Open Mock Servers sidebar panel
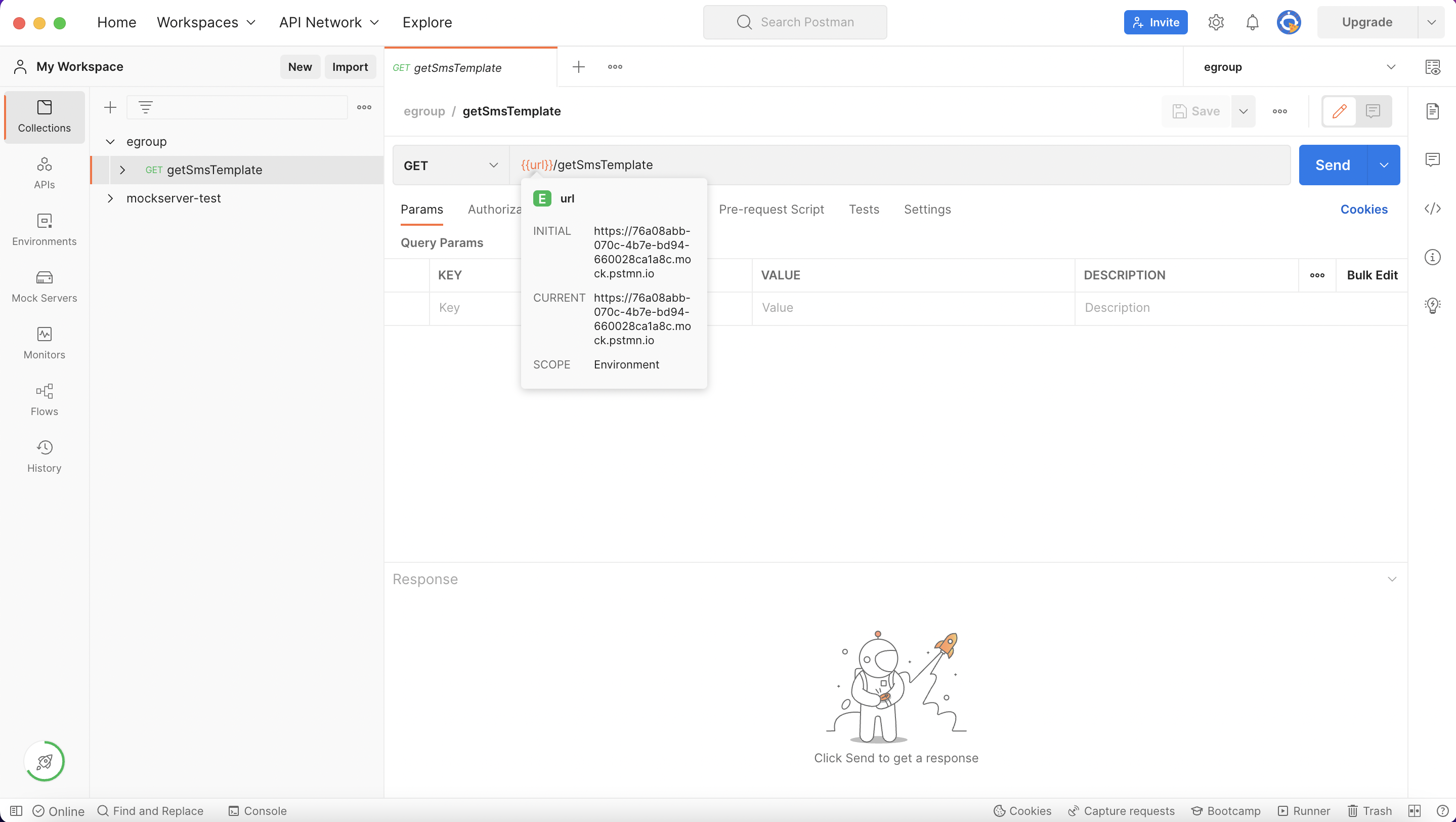The image size is (1456, 822). point(44,286)
